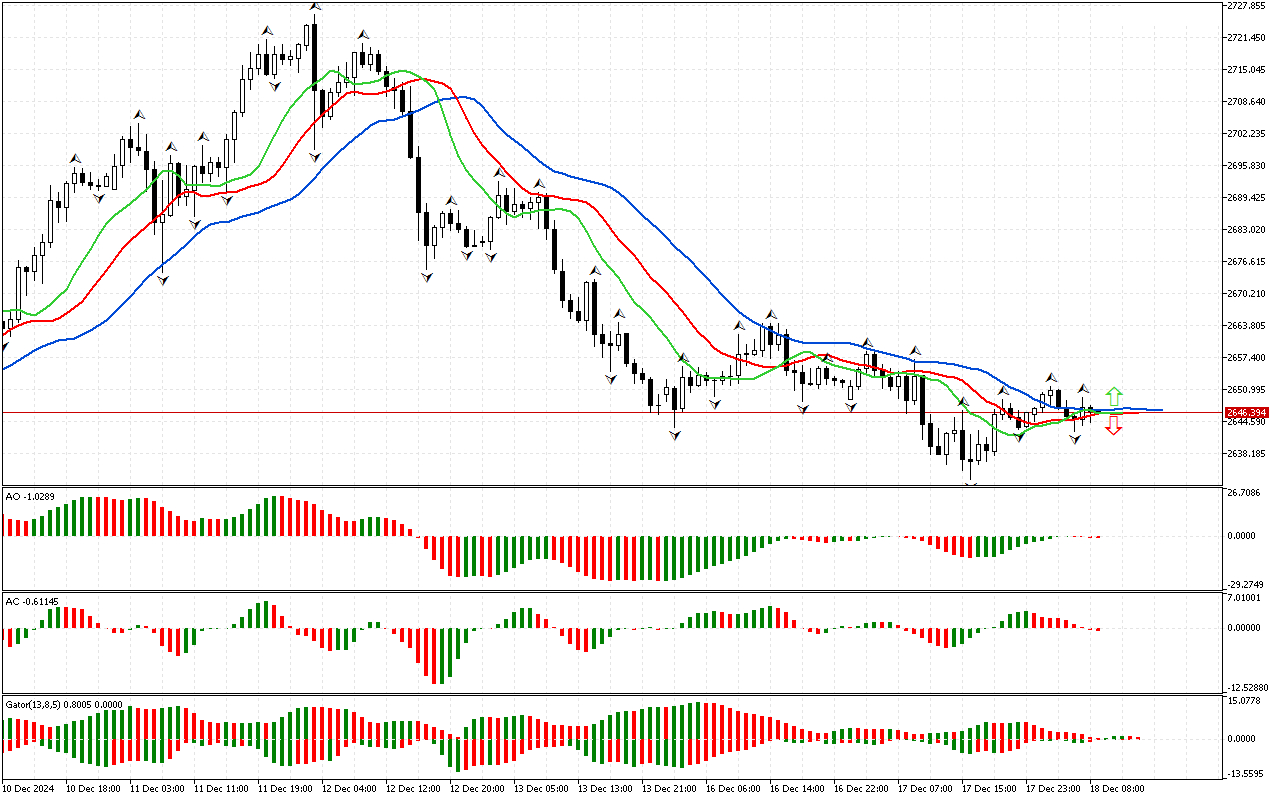Click the 15.0778 value on Gator scale
Screen dimensions: 1280x800
1244,701
